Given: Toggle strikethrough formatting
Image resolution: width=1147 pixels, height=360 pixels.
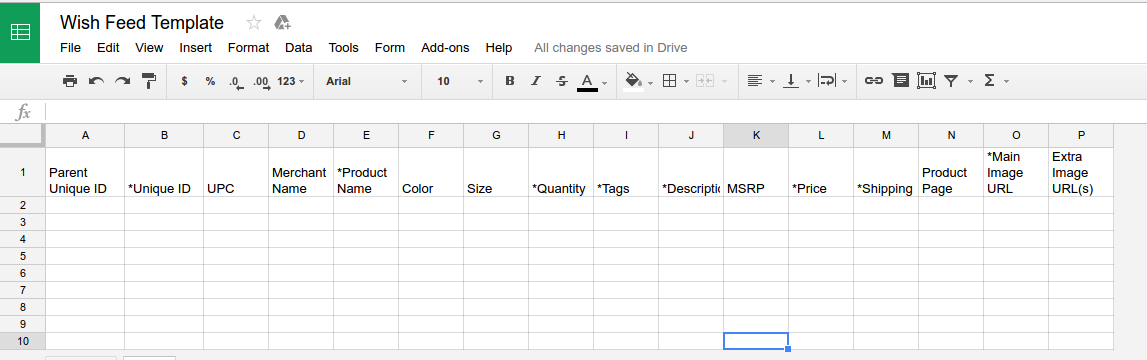Looking at the screenshot, I should [562, 81].
